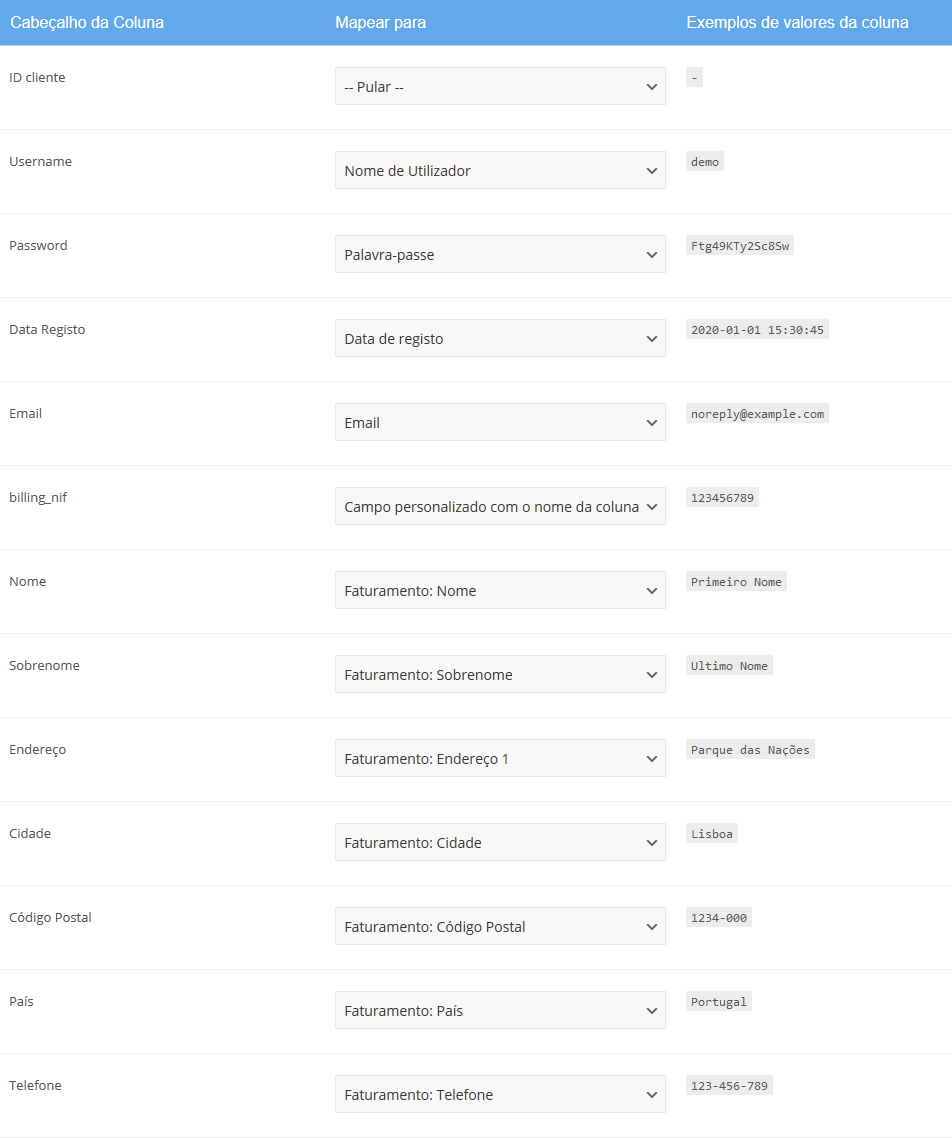Image resolution: width=952 pixels, height=1138 pixels.
Task: Click the 2020-01-01 15:30:45 example value
Action: point(757,329)
